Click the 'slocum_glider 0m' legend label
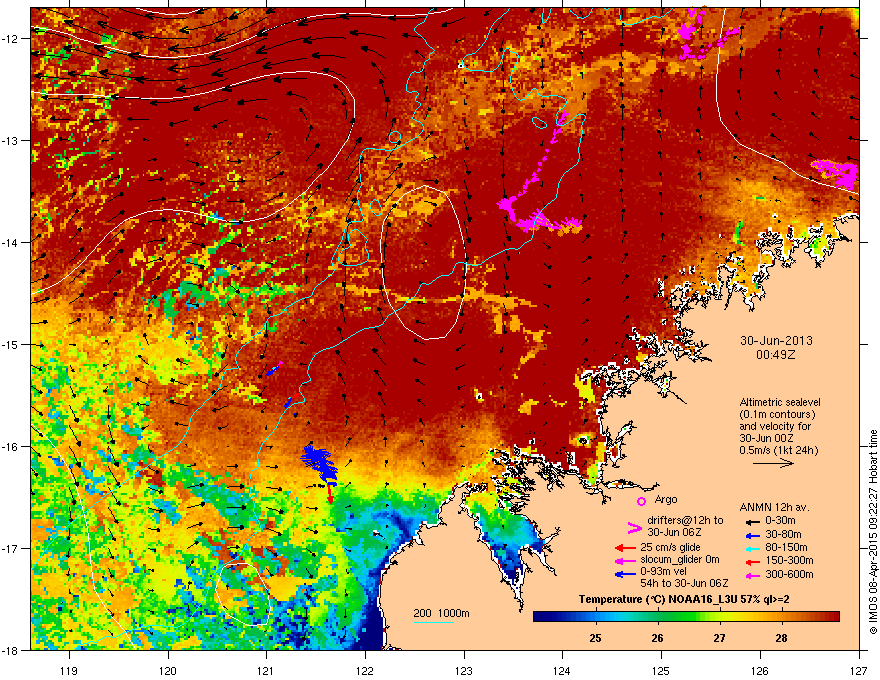Viewport: 880px width, 680px height. click(680, 560)
